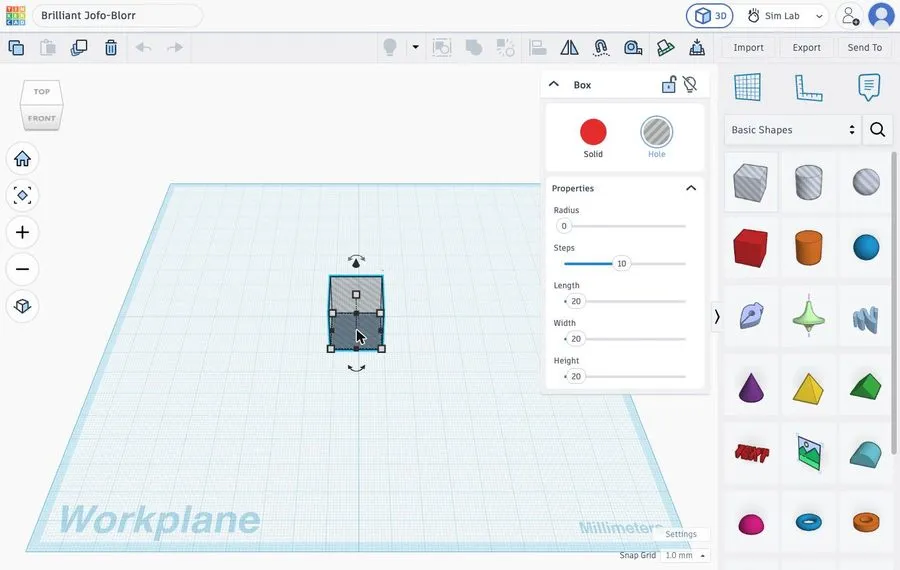900x570 pixels.
Task: Invite collaborators with add person icon
Action: pos(849,16)
